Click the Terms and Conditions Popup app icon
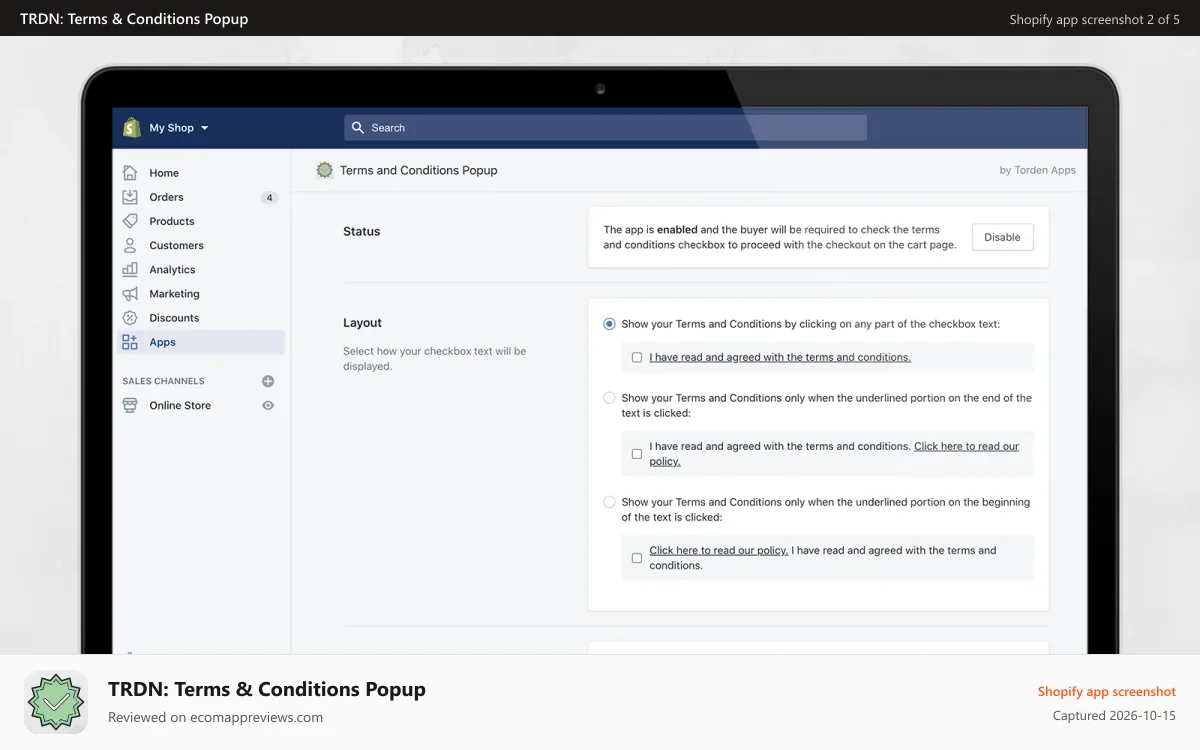The width and height of the screenshot is (1200, 750). coord(325,170)
